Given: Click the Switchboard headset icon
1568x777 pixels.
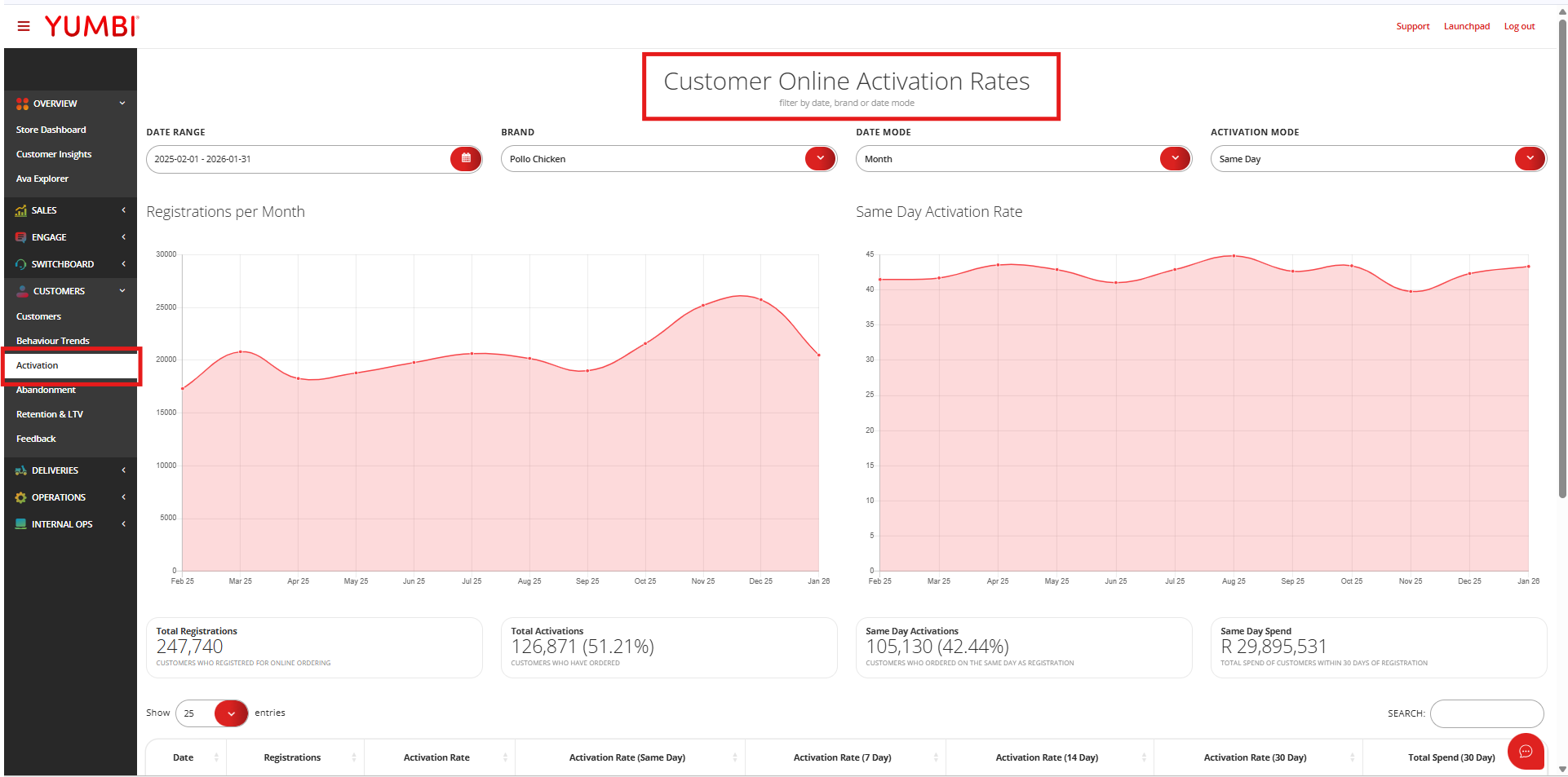Looking at the screenshot, I should pyautogui.click(x=21, y=264).
